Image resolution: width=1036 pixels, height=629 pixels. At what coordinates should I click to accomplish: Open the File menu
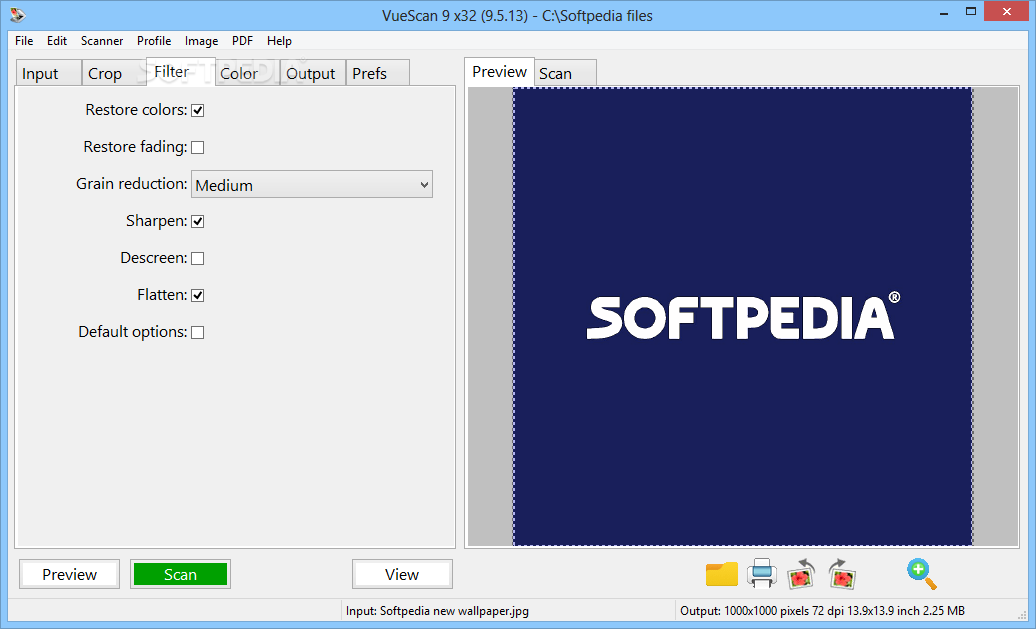click(24, 41)
